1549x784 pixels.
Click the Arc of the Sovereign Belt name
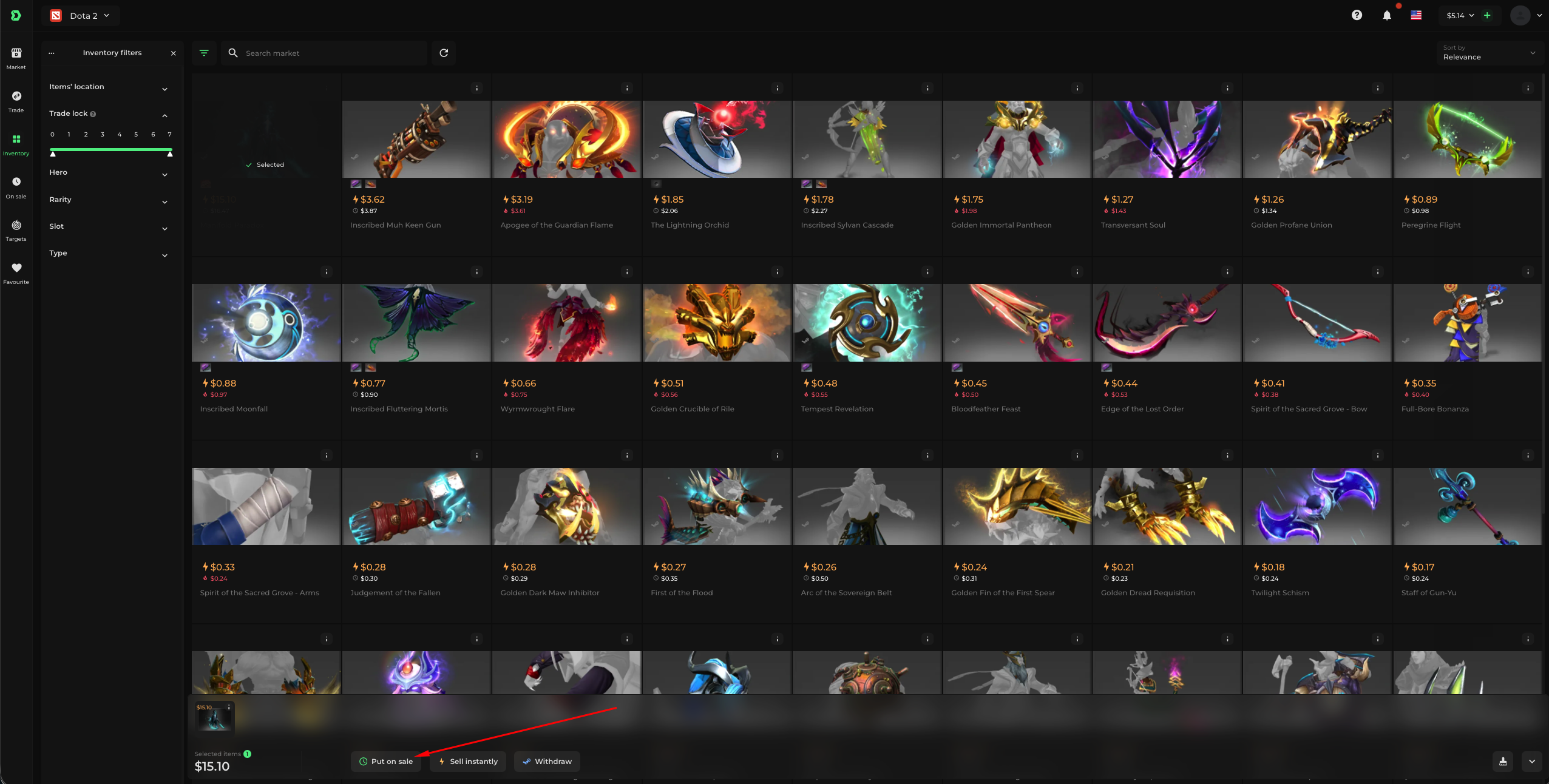coord(846,593)
